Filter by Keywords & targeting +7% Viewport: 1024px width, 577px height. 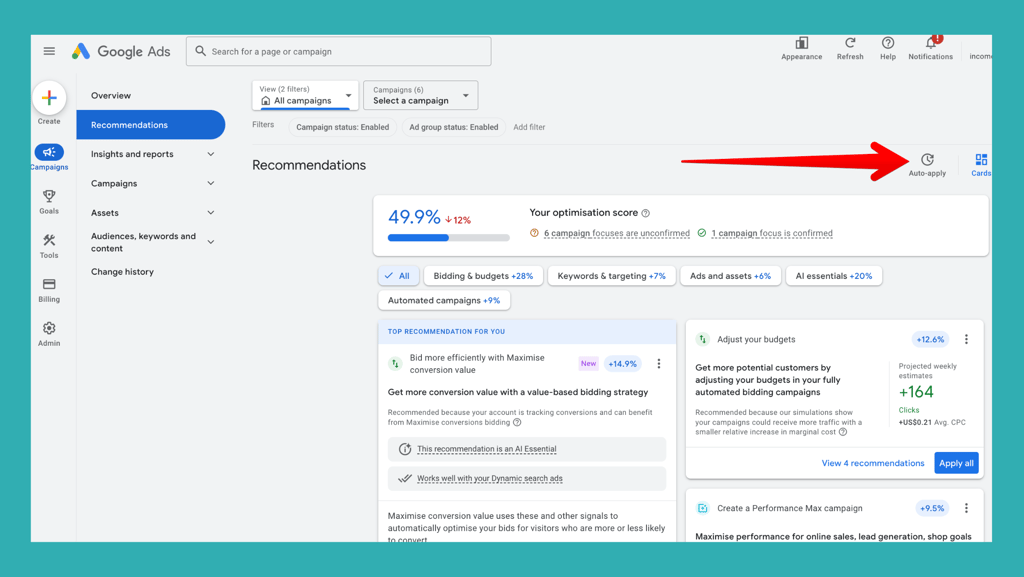tap(611, 276)
